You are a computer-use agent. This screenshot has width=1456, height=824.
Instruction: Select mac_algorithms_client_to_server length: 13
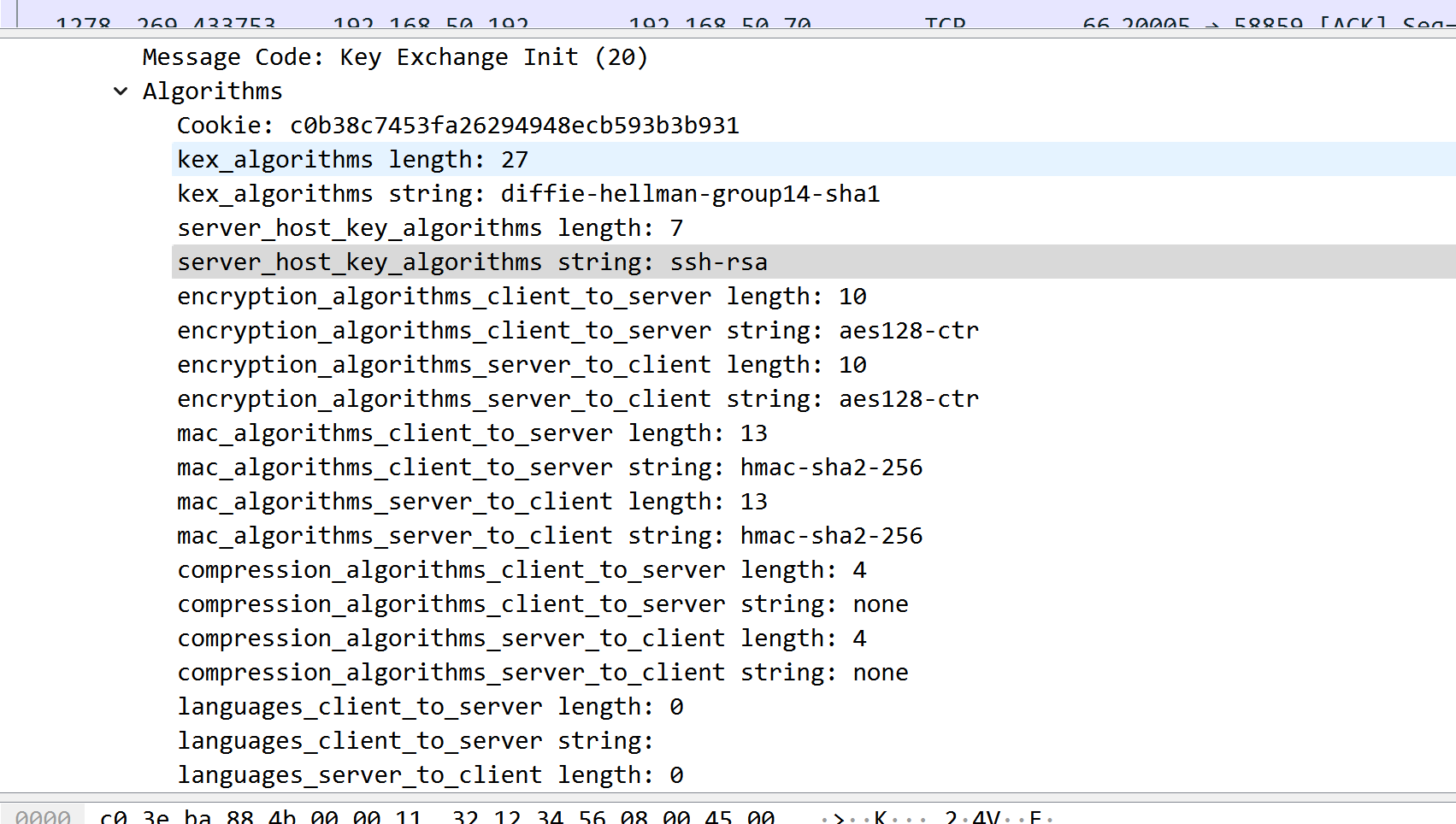pos(472,433)
